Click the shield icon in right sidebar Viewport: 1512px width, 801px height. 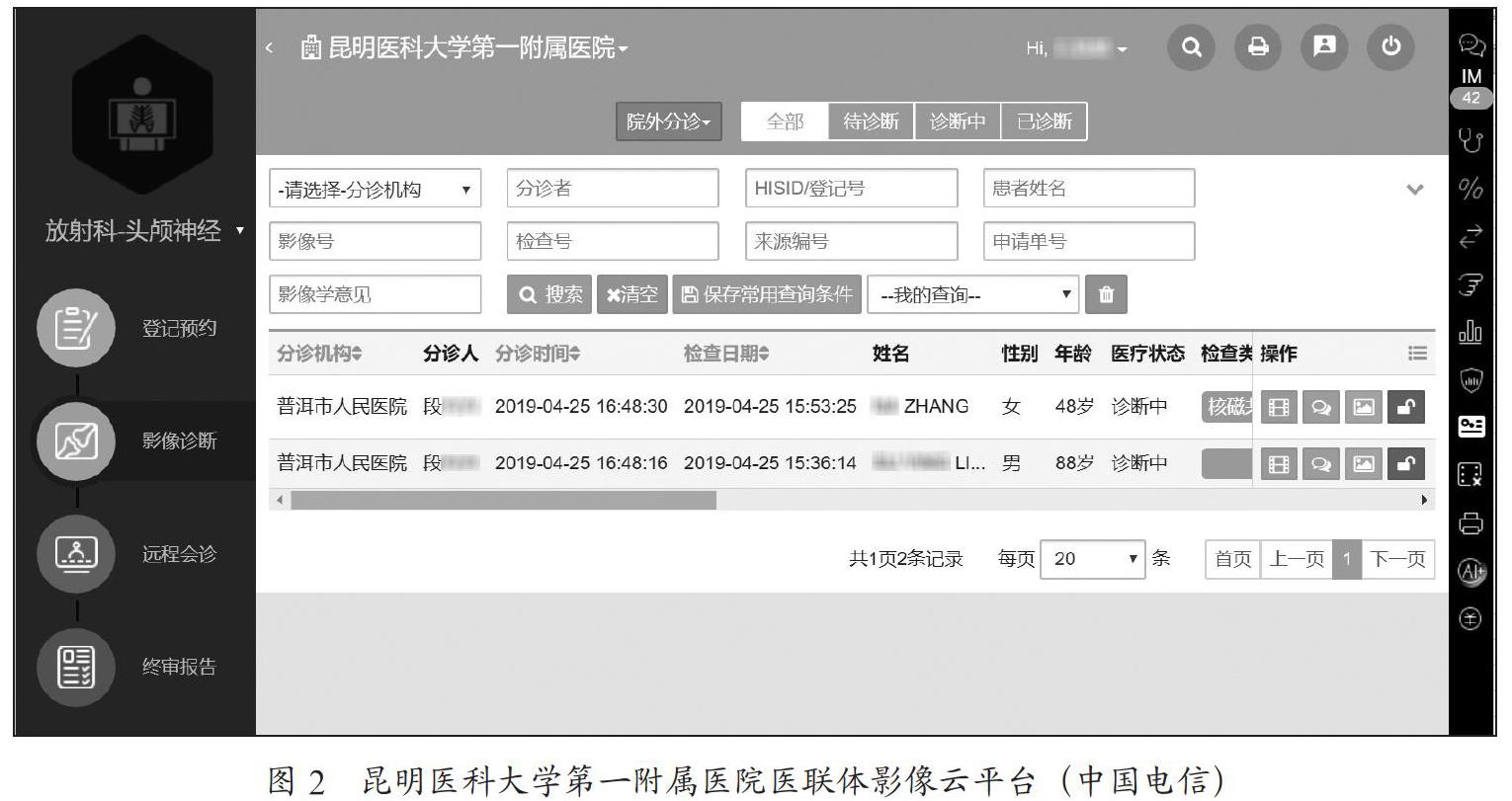pyautogui.click(x=1471, y=379)
